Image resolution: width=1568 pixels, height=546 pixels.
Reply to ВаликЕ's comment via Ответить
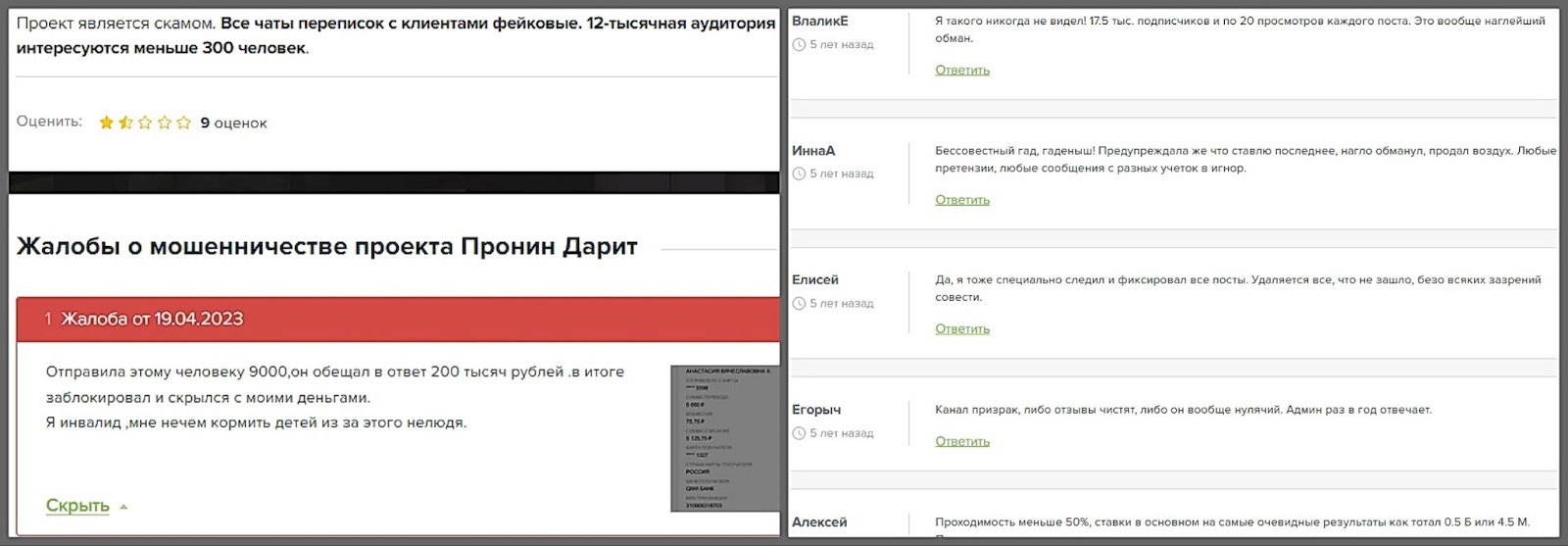pos(961,71)
